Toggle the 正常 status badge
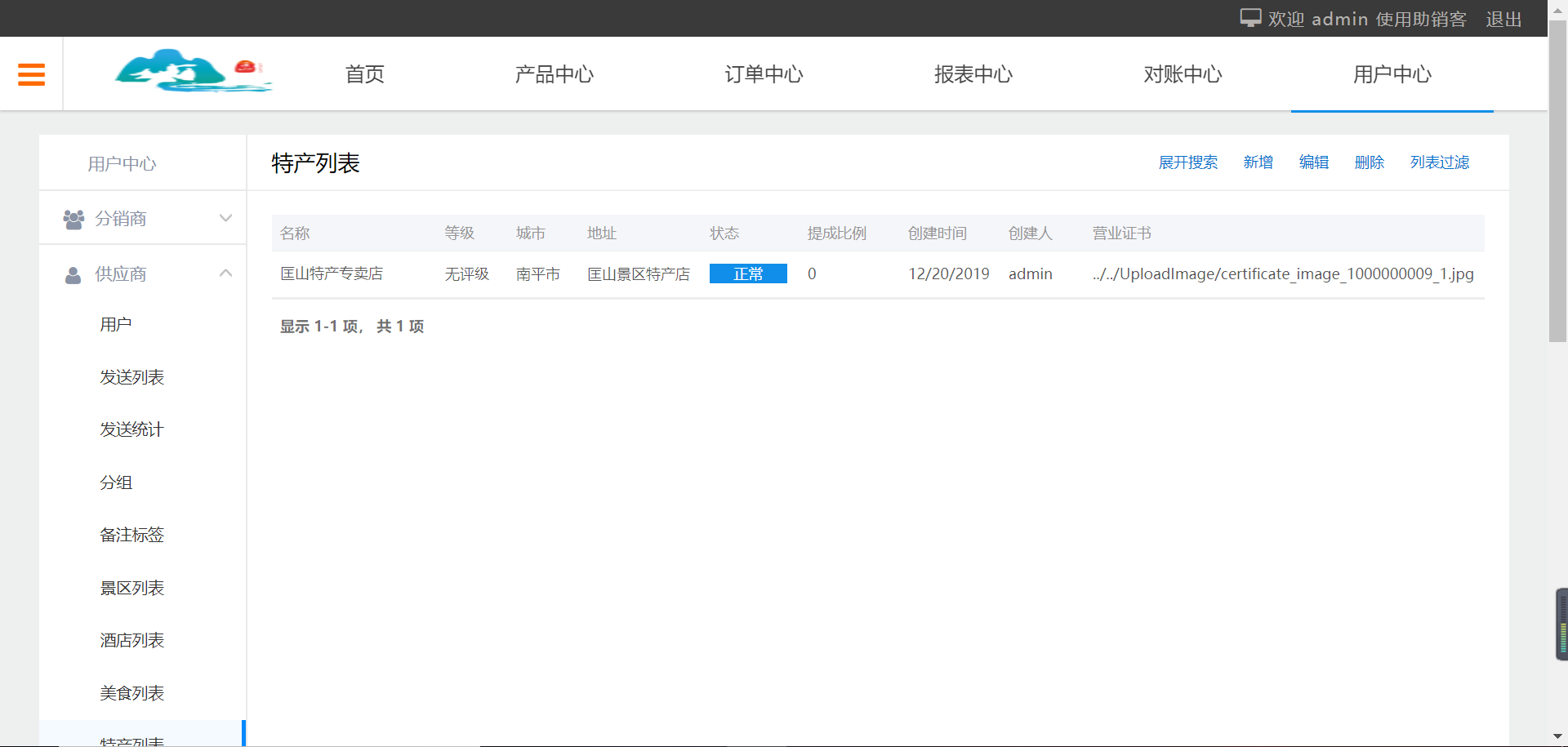 (x=748, y=273)
